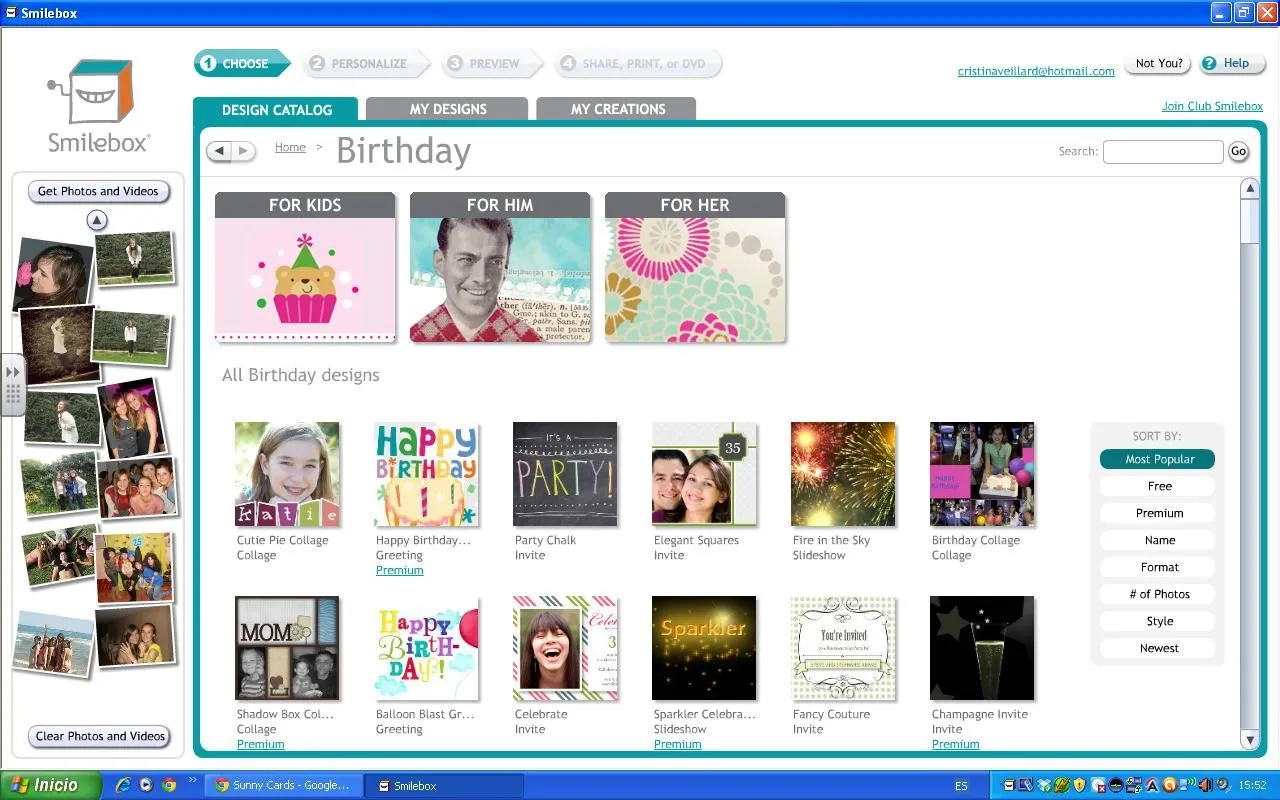Click Premium link under Happy Birthday greeting

[x=399, y=570]
